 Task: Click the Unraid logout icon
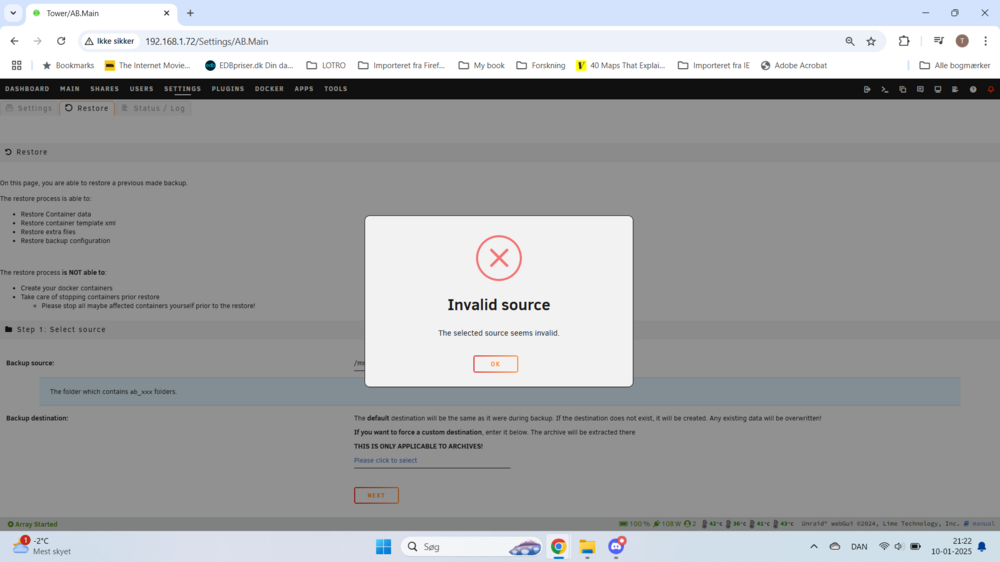867,89
